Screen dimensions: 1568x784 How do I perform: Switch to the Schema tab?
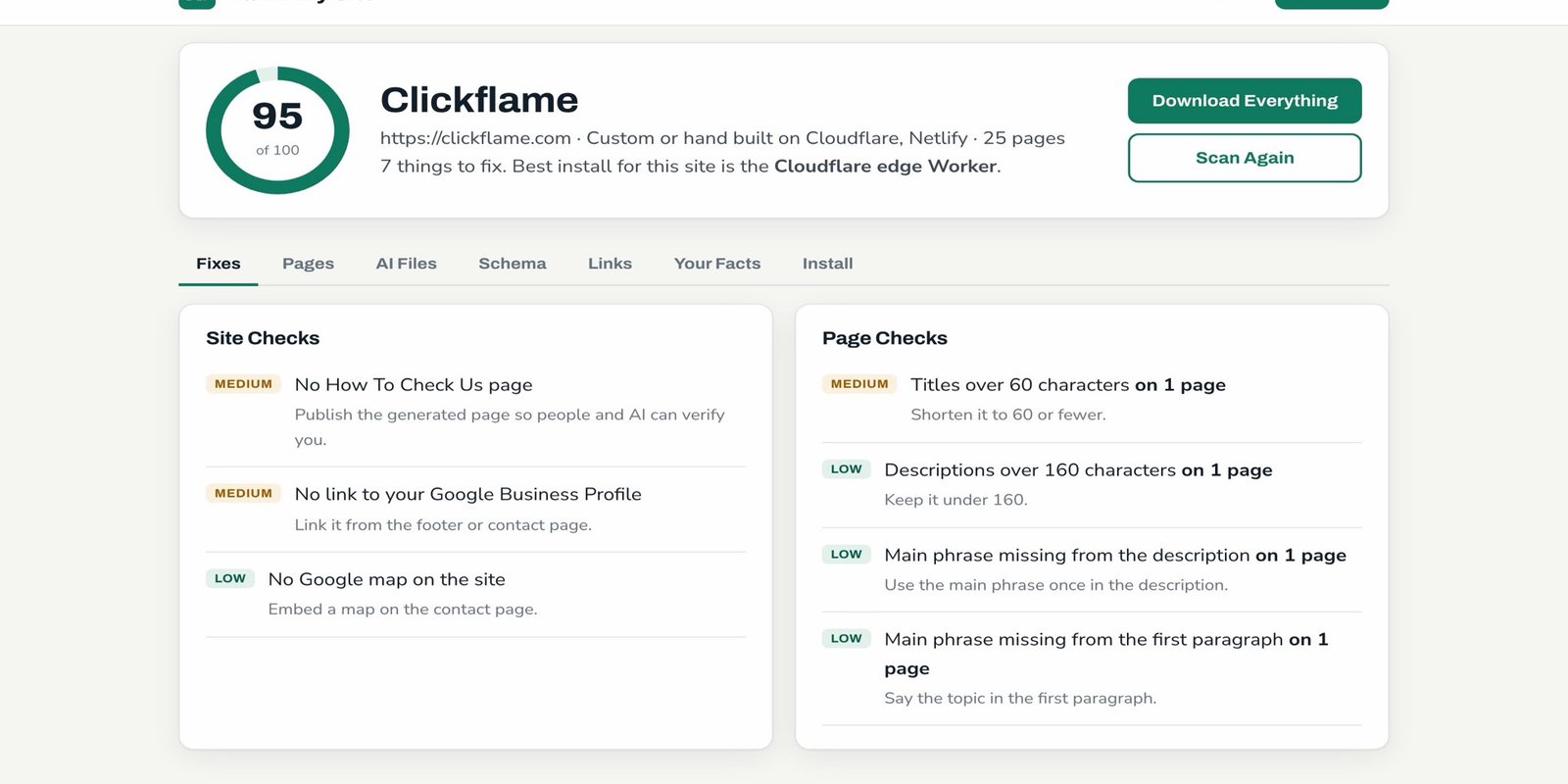click(513, 264)
